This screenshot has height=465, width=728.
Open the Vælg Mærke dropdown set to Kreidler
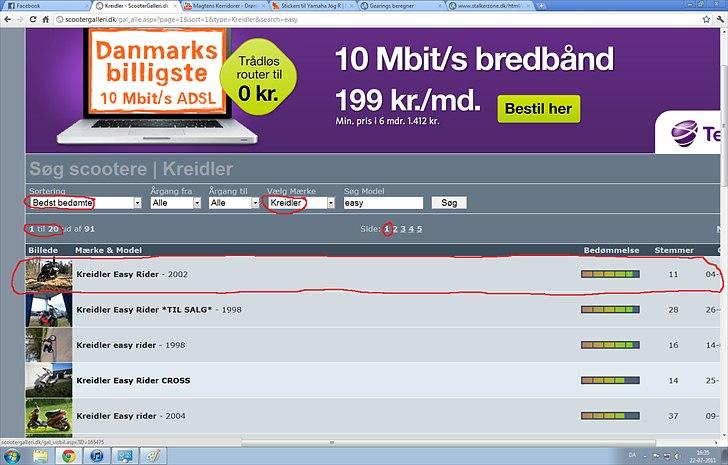(x=301, y=202)
